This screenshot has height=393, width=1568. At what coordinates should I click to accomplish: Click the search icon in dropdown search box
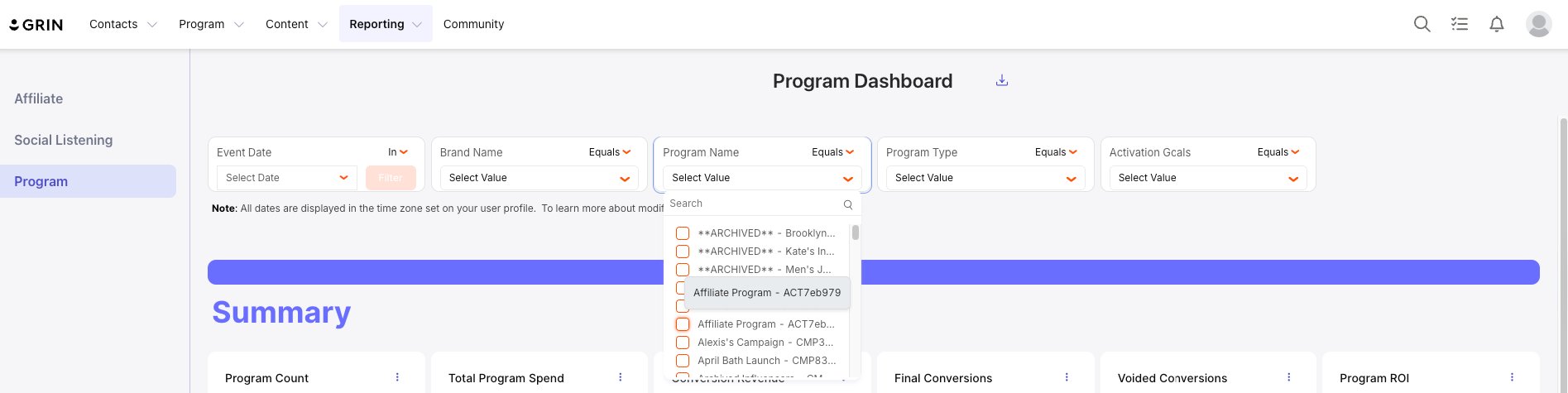[848, 204]
